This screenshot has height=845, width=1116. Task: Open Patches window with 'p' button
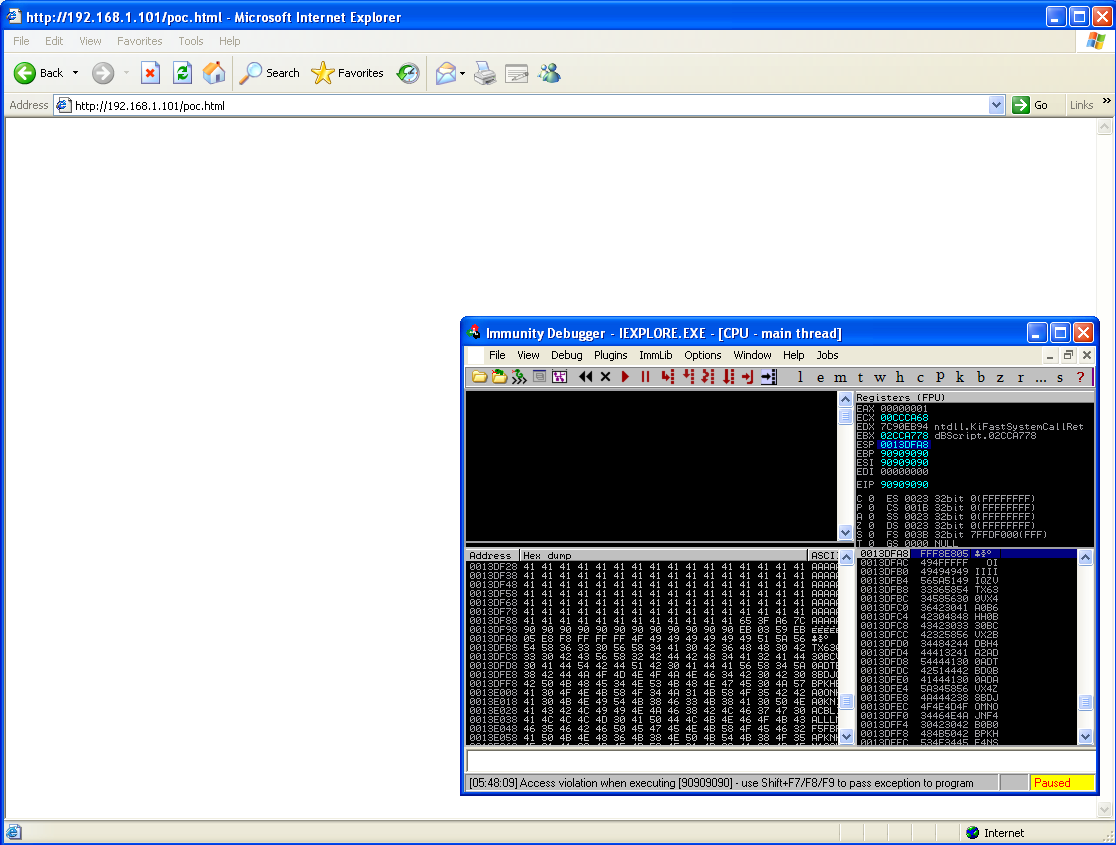pyautogui.click(x=939, y=377)
